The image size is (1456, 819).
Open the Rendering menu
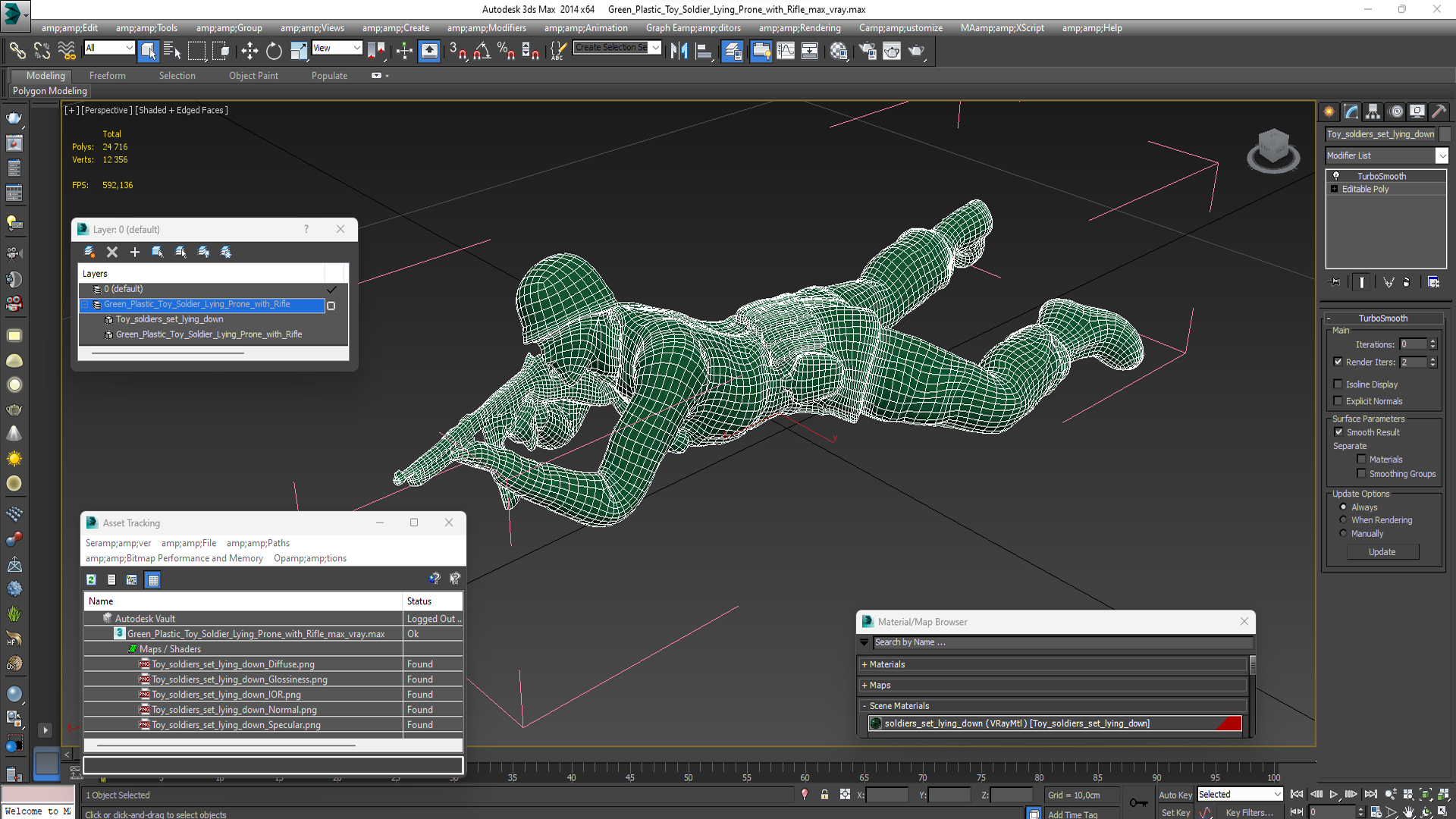800,28
